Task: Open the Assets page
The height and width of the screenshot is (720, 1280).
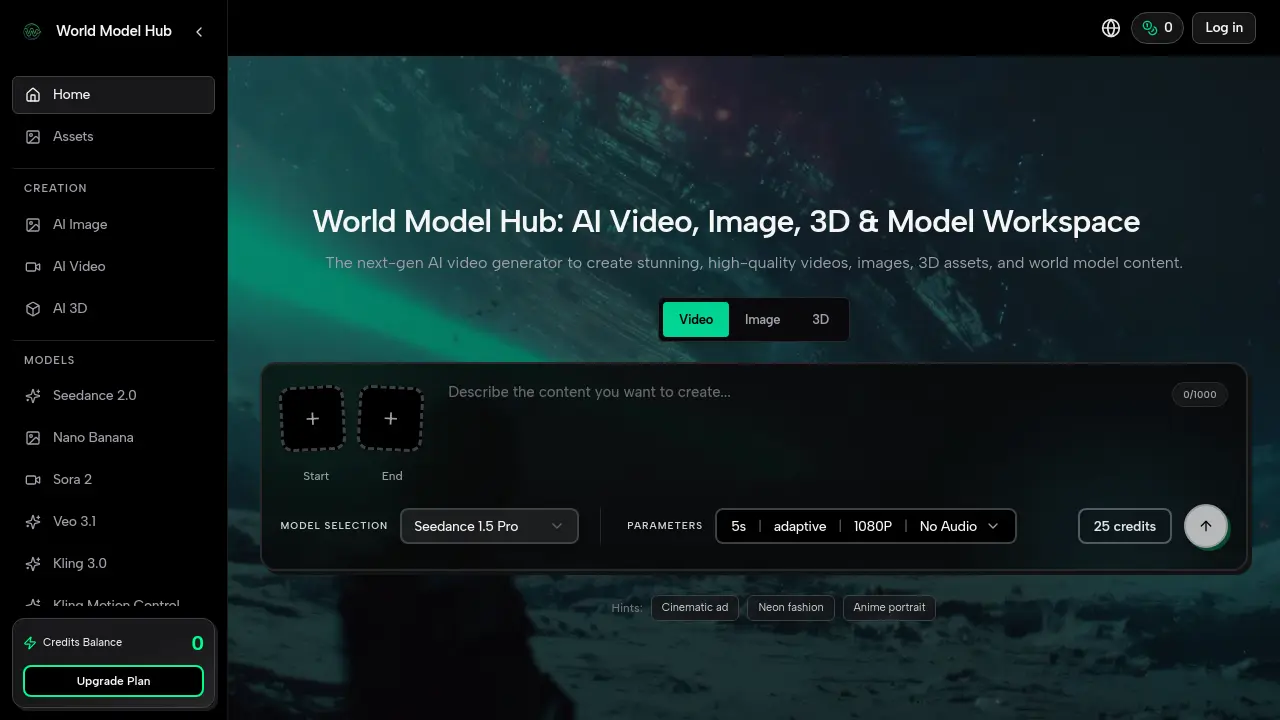Action: click(x=114, y=137)
